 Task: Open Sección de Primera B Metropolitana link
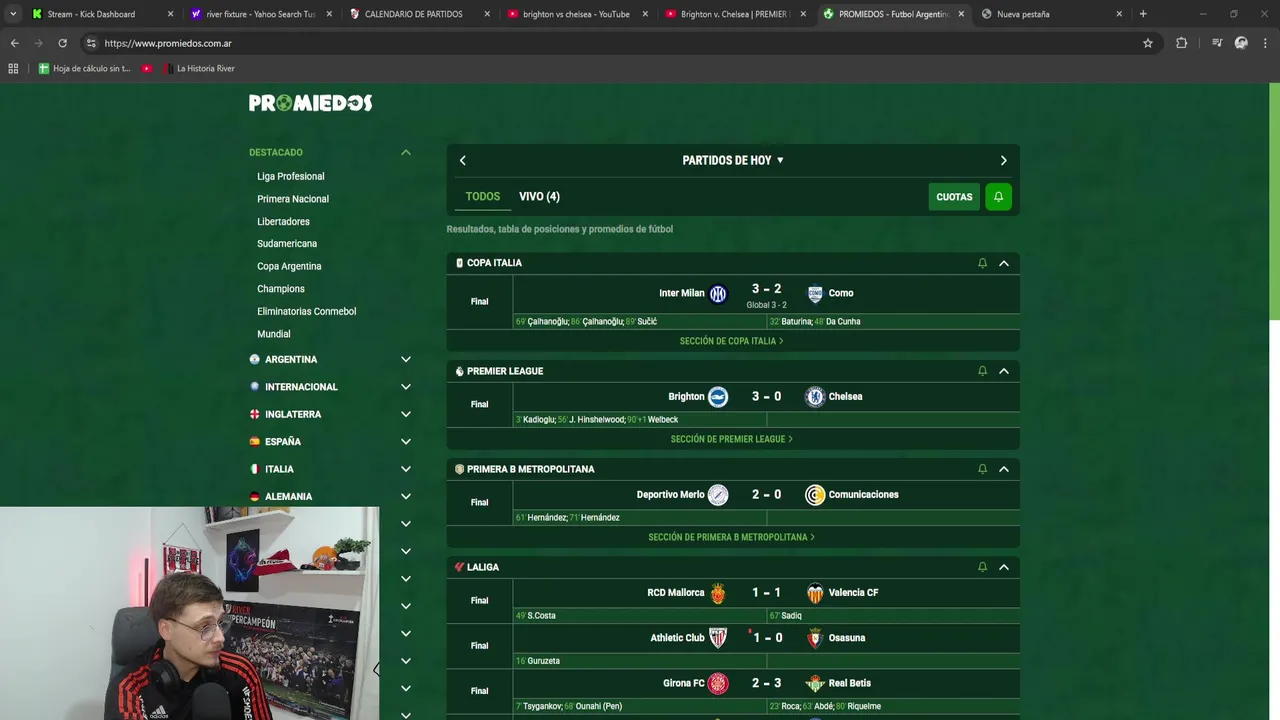(x=731, y=537)
